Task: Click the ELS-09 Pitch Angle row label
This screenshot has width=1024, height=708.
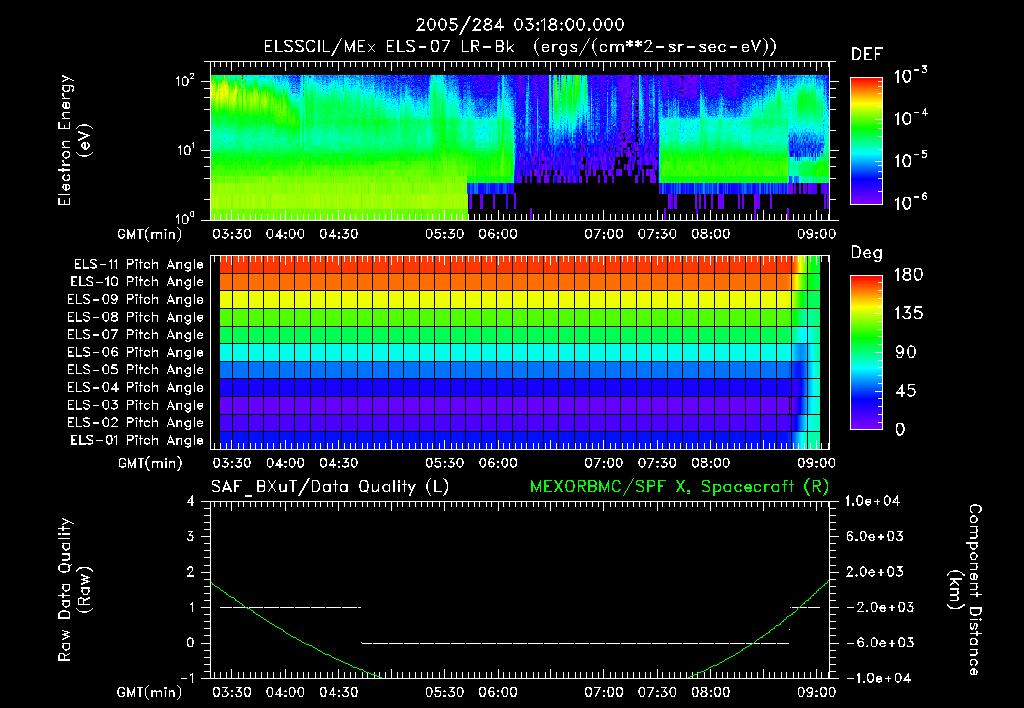Action: click(x=136, y=300)
